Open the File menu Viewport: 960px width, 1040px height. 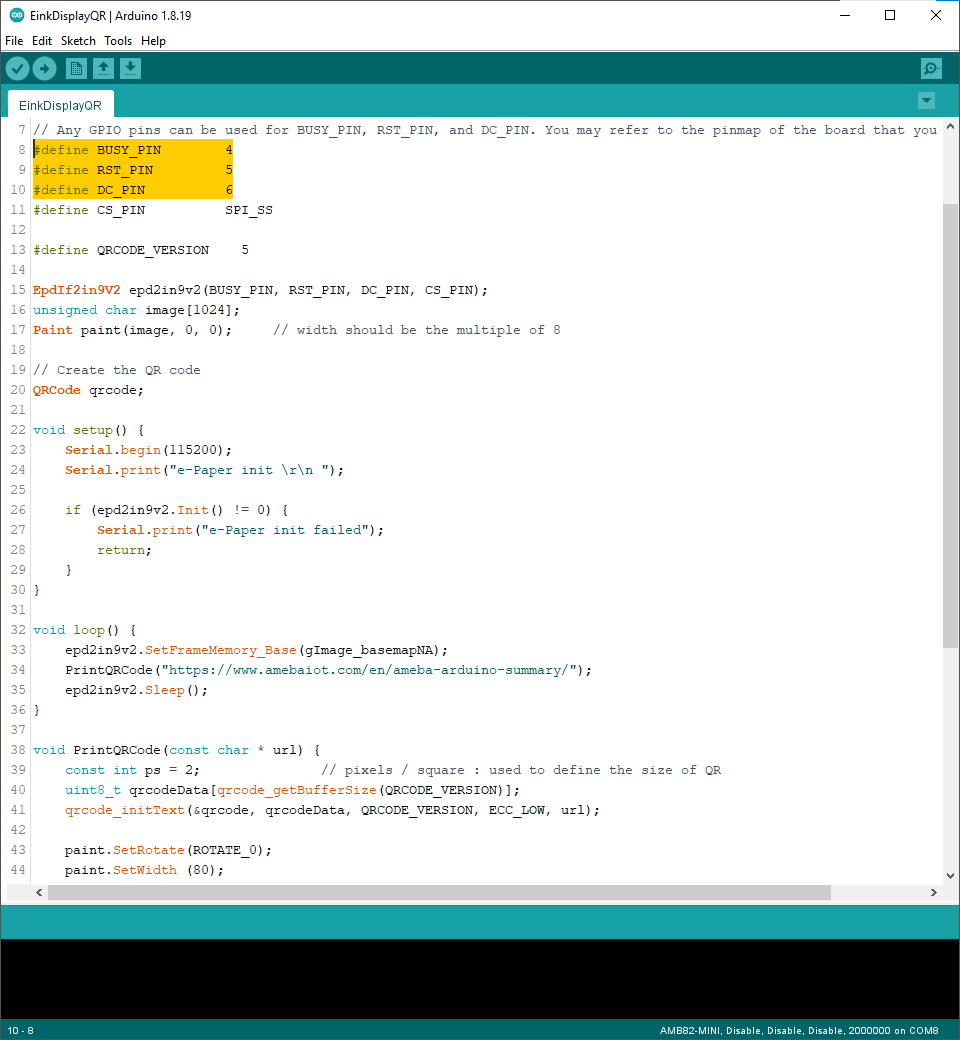(x=14, y=41)
